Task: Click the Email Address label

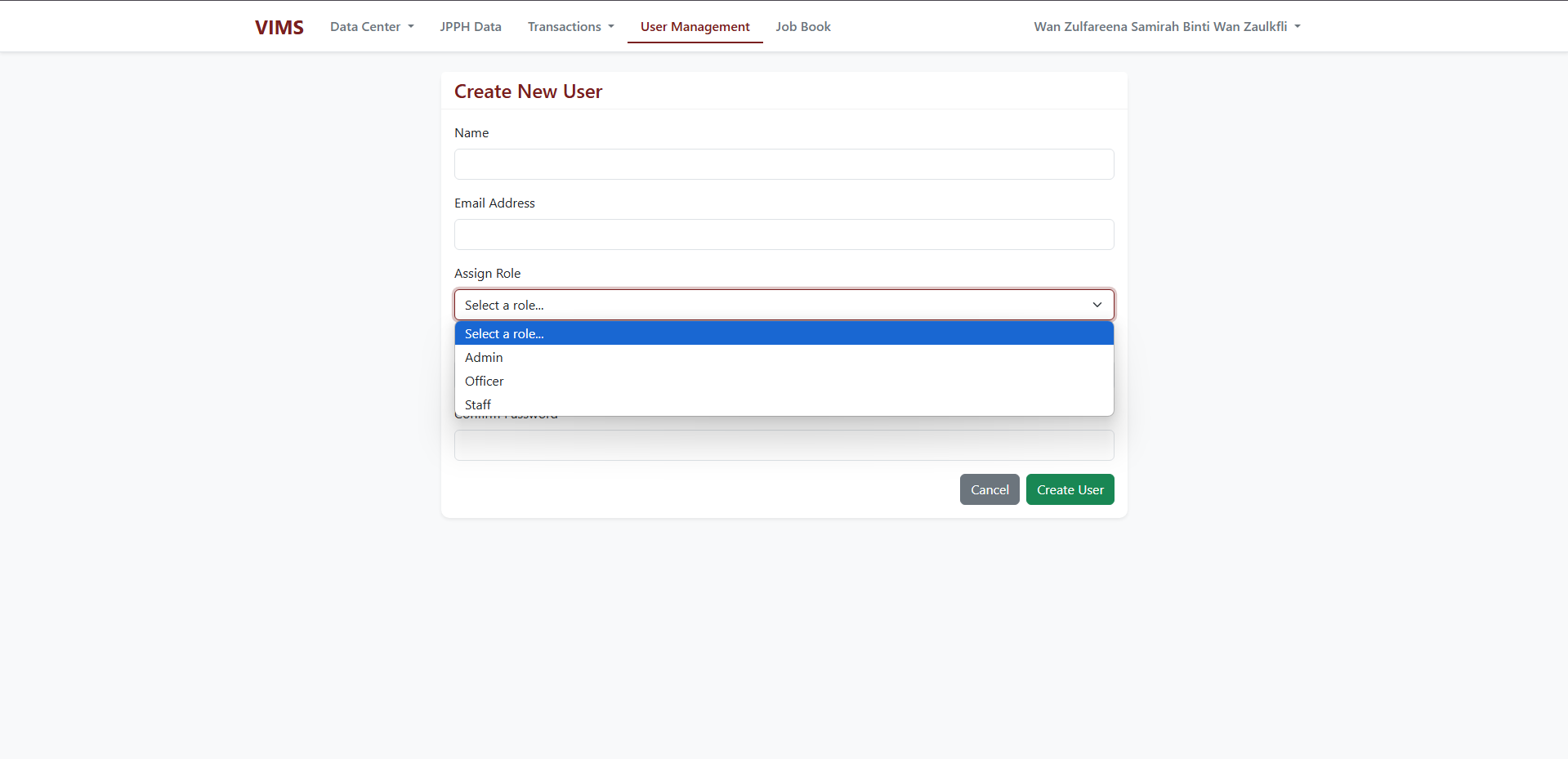Action: click(x=494, y=203)
